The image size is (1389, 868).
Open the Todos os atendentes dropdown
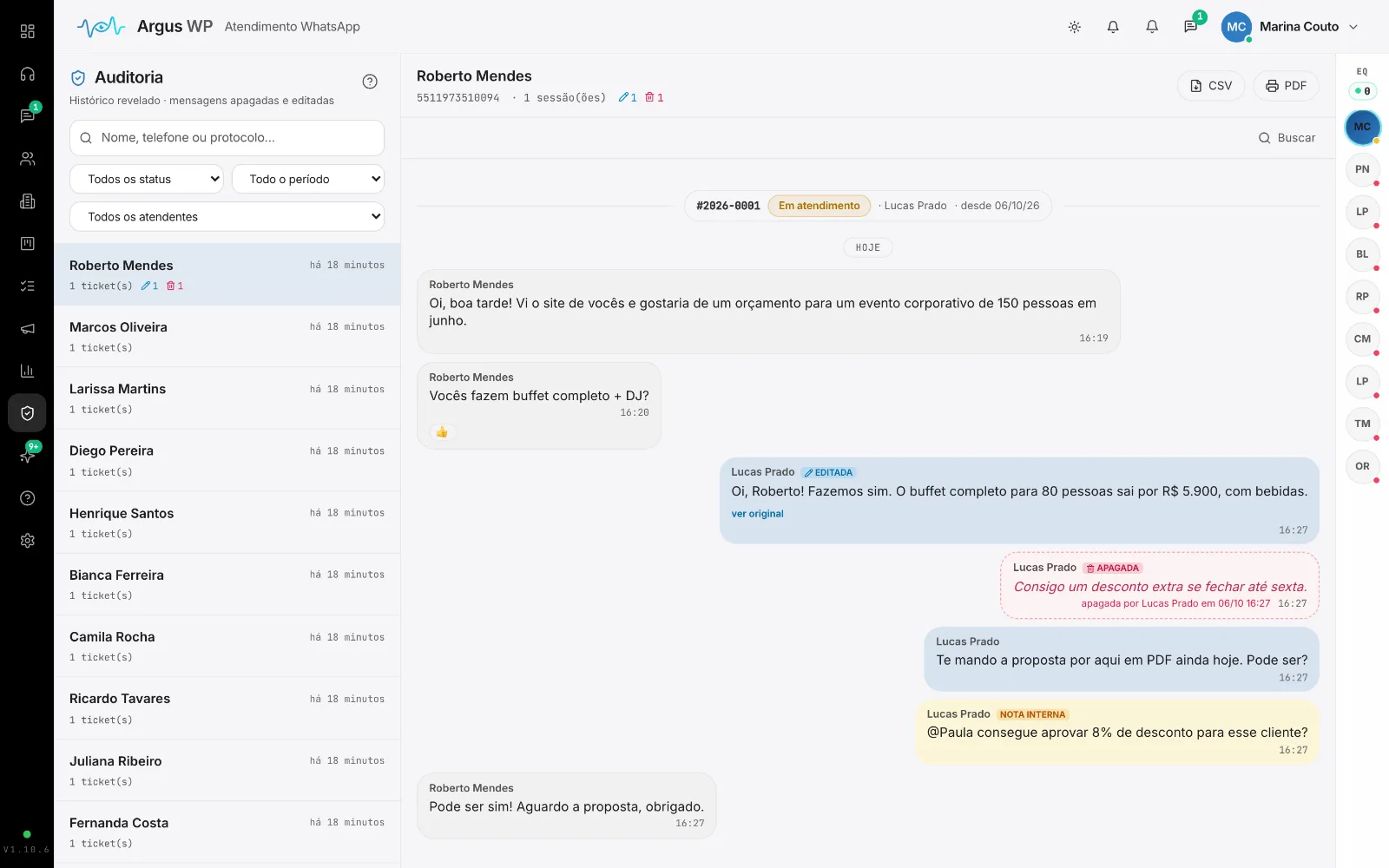(227, 217)
